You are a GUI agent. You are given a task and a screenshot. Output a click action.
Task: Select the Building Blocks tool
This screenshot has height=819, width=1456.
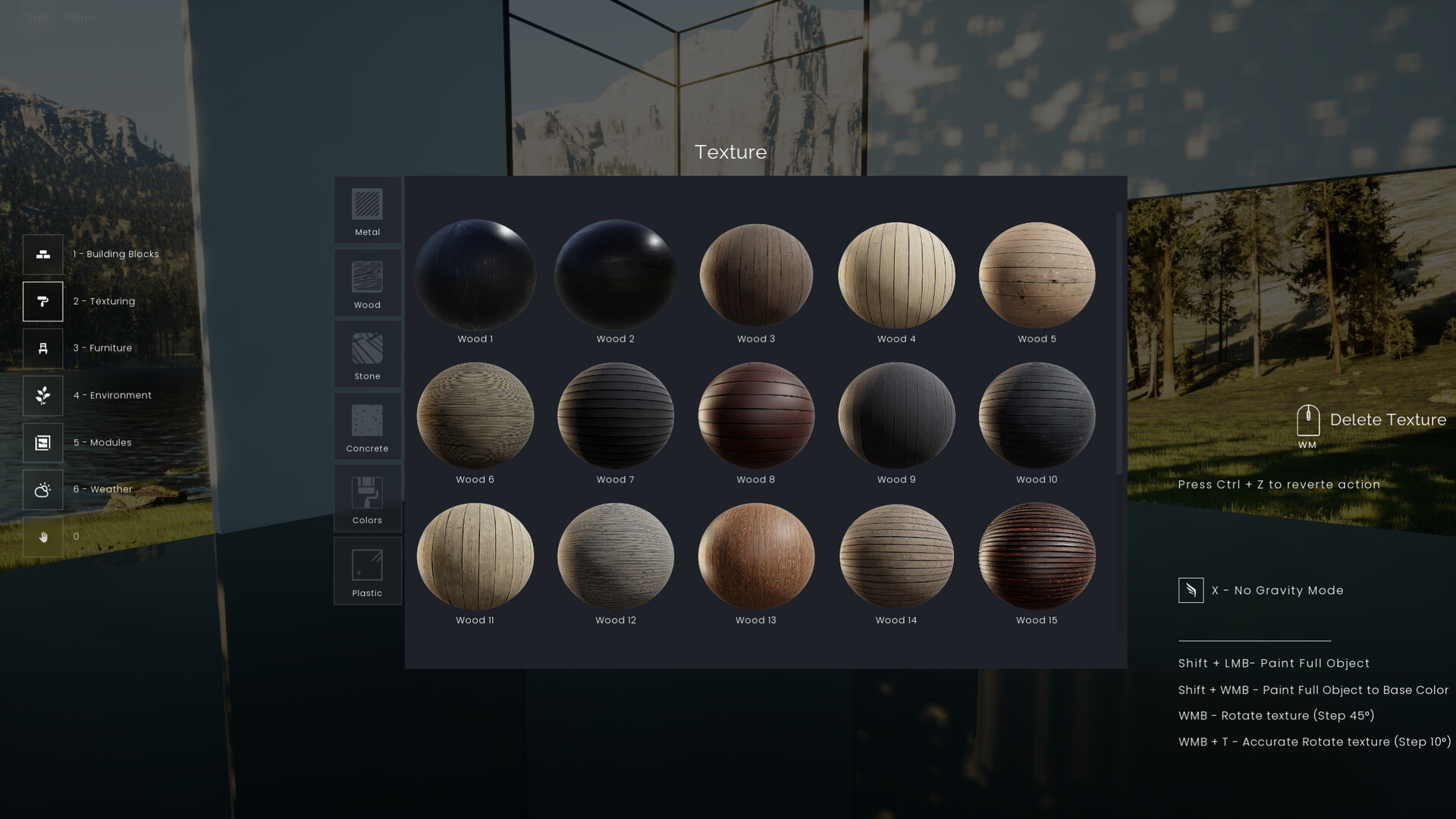42,254
